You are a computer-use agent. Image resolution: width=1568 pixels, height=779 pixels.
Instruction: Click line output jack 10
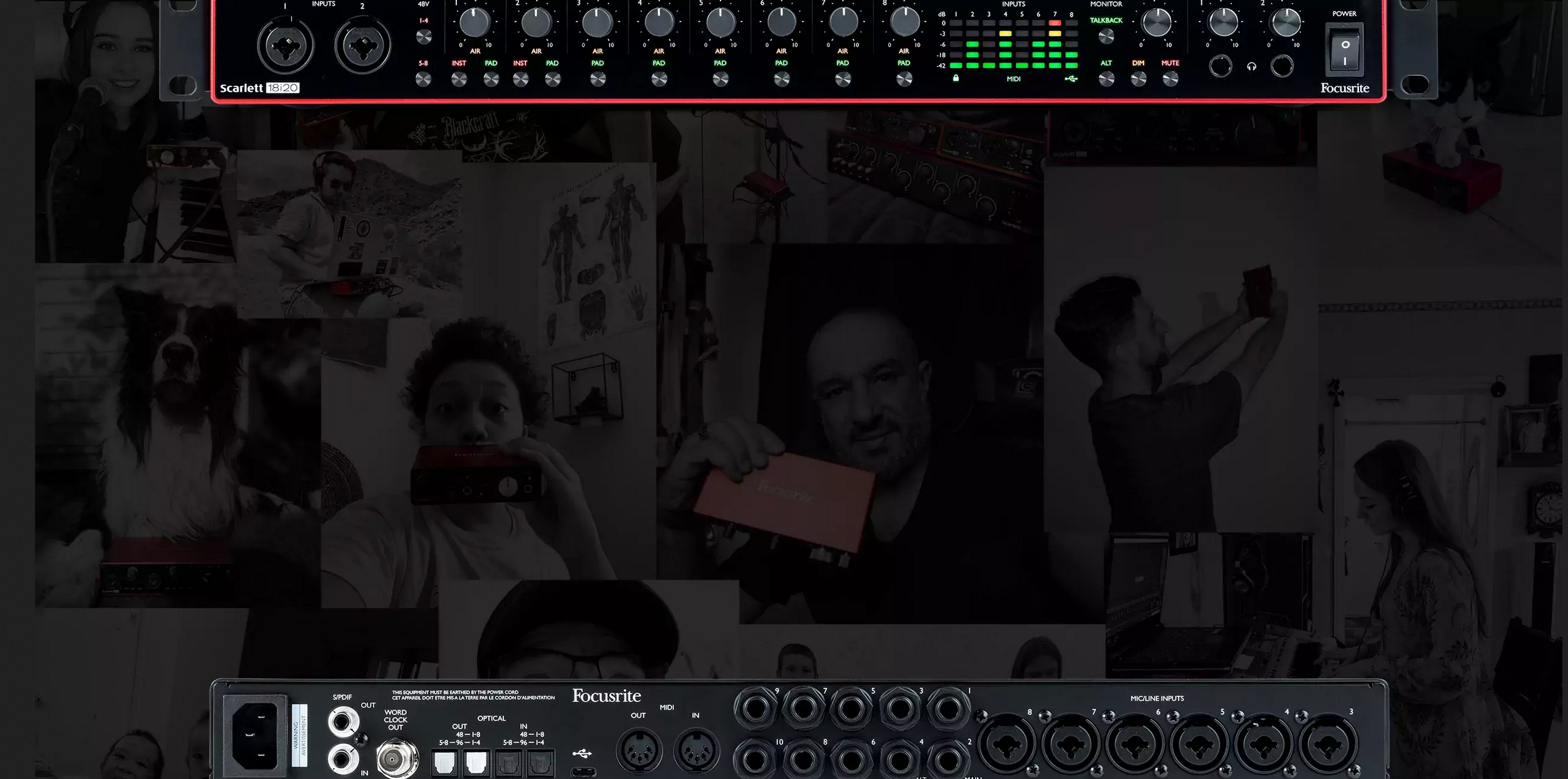pos(756,760)
